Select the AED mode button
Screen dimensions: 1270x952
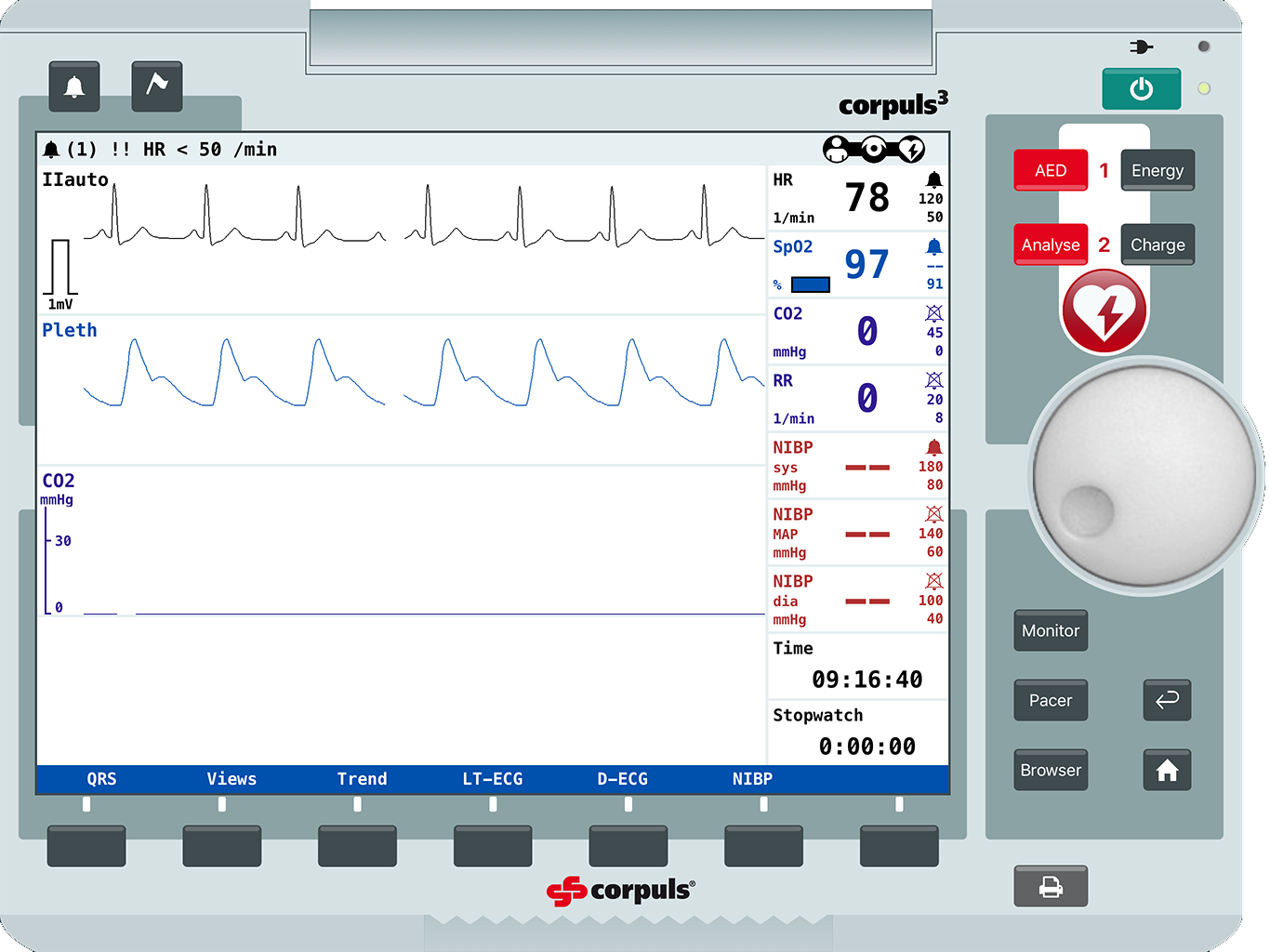point(1051,170)
